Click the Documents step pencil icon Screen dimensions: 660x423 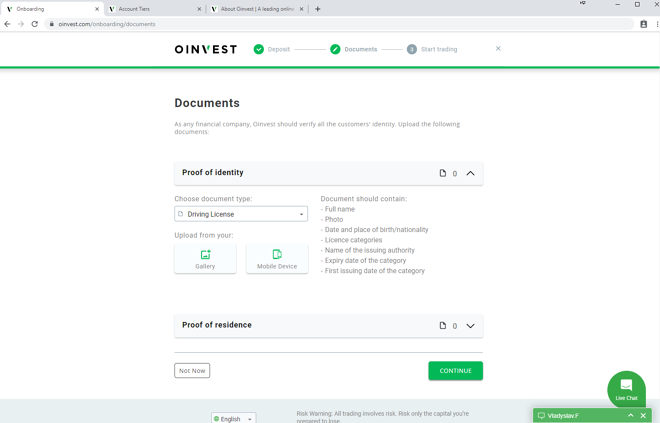click(x=335, y=49)
